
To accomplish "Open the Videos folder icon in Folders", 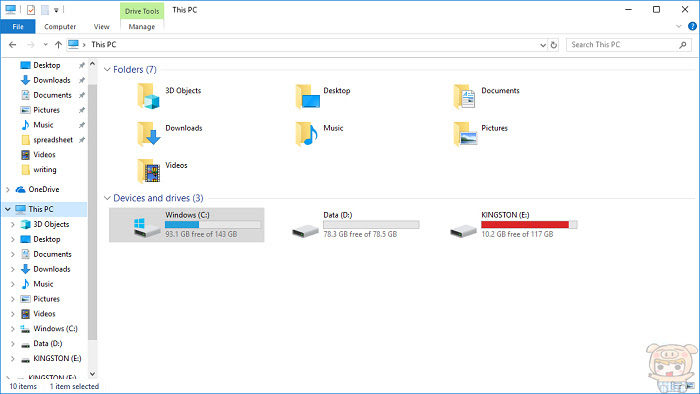I will point(148,171).
